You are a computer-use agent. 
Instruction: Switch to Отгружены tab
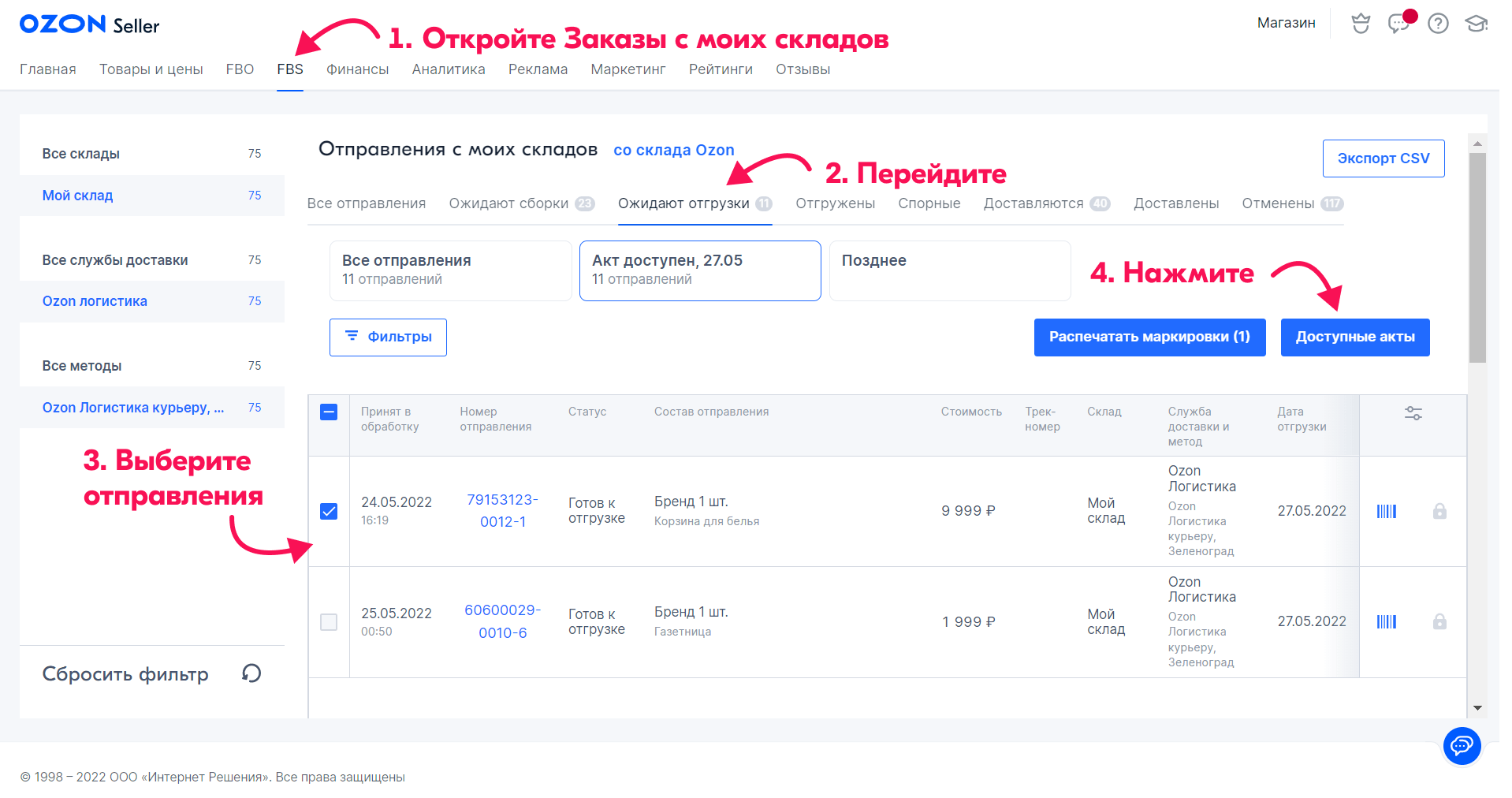tap(836, 203)
